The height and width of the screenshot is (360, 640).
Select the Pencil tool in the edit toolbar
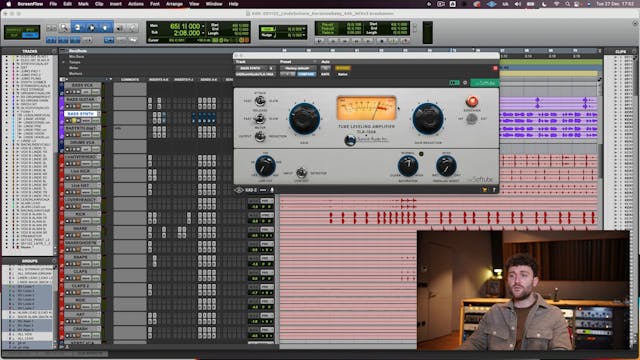click(x=132, y=28)
